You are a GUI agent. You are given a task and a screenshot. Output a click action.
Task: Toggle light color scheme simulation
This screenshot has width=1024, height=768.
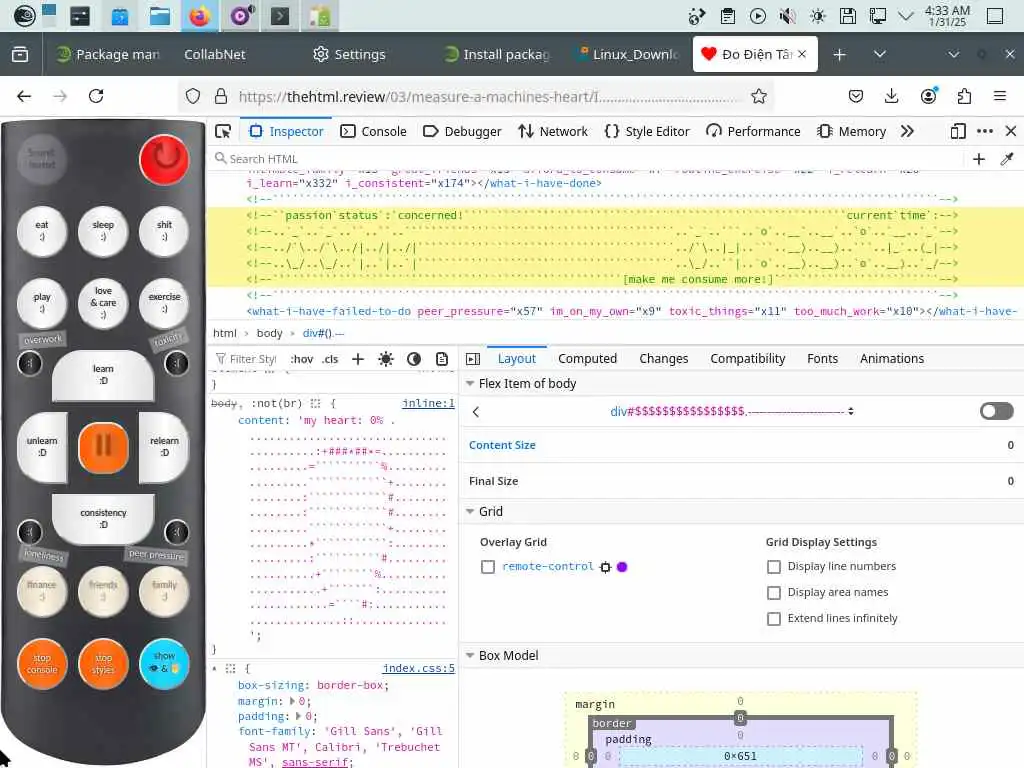386,359
